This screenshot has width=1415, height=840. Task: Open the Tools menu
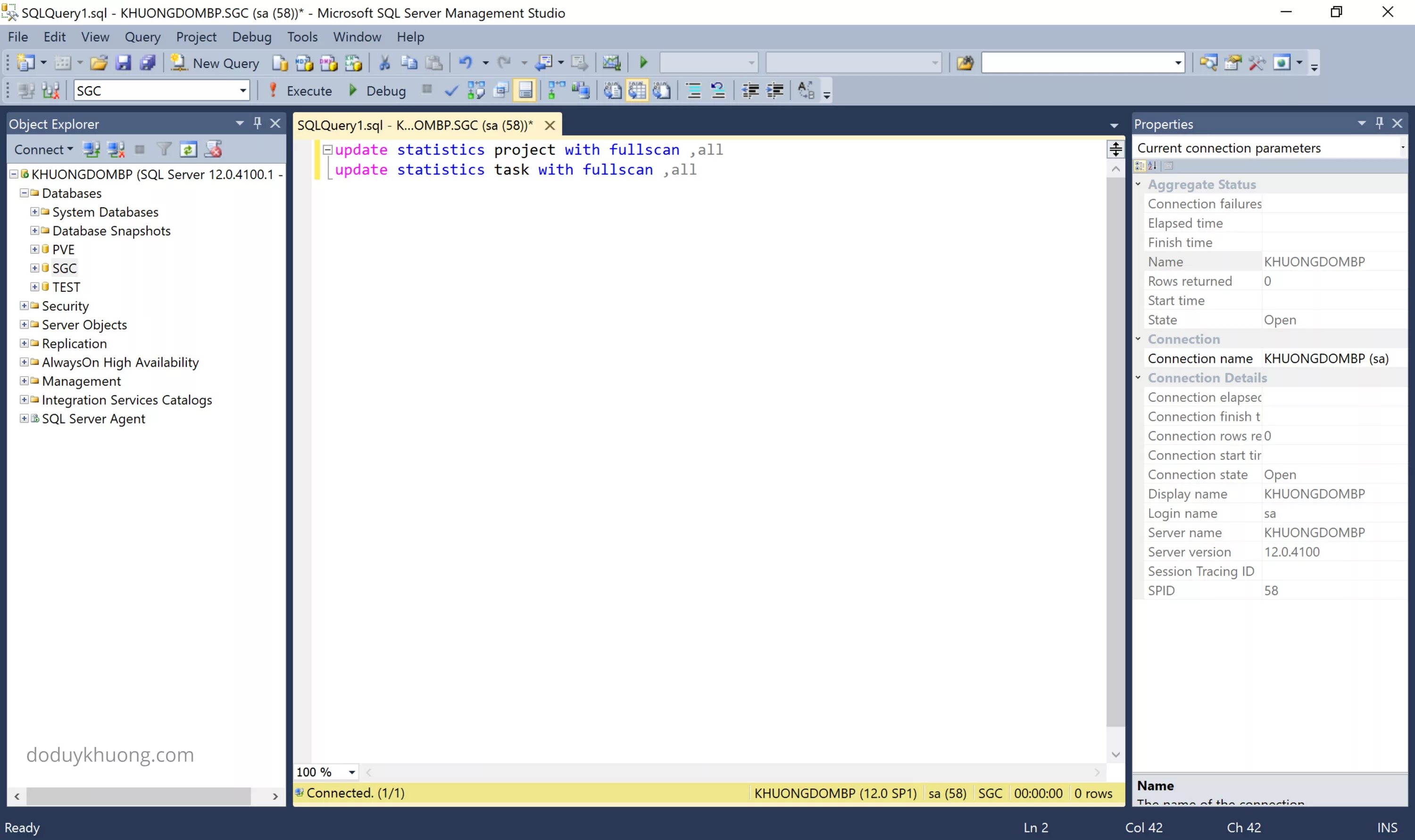[x=302, y=37]
